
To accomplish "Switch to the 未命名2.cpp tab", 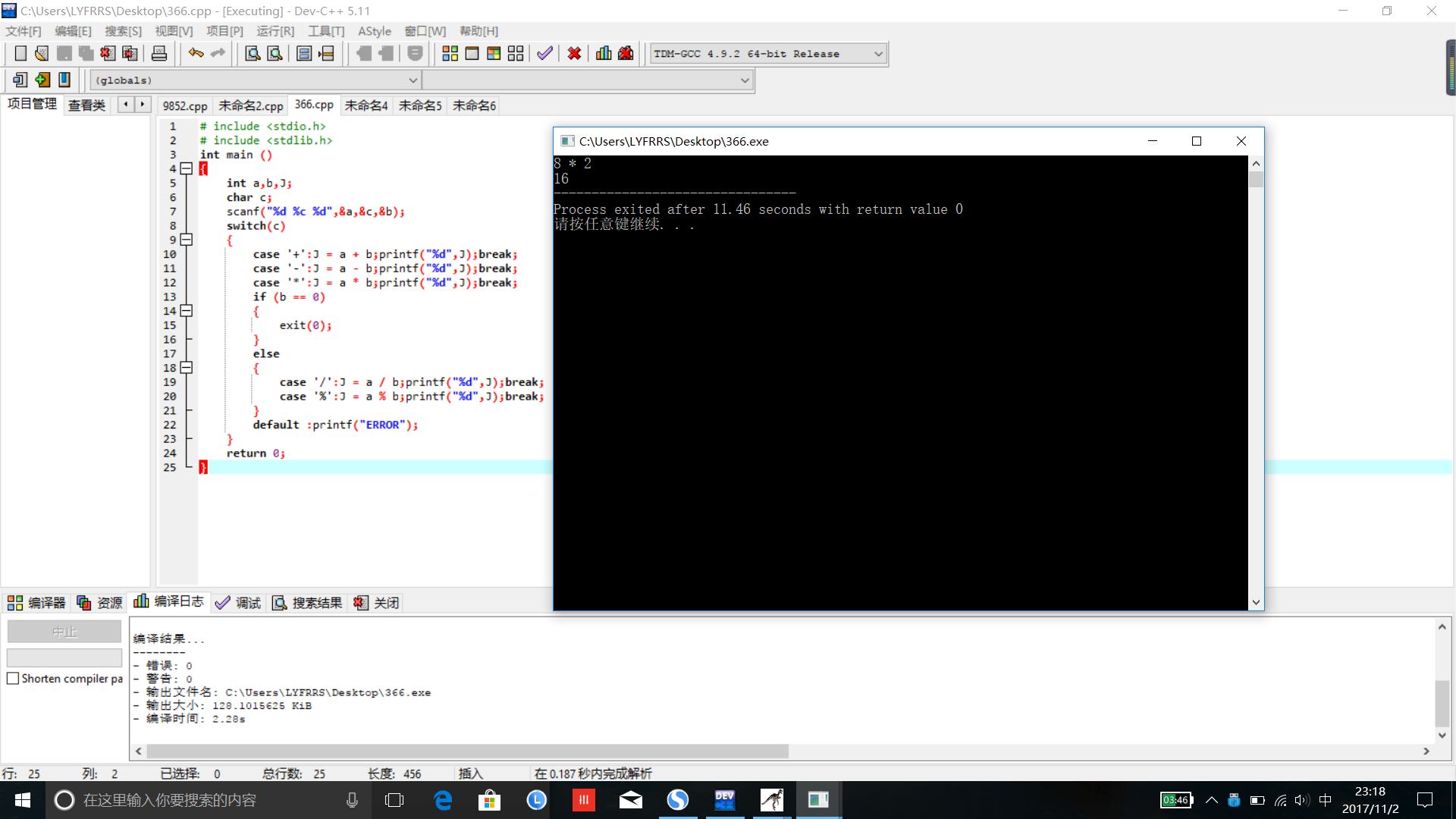I will [x=251, y=106].
